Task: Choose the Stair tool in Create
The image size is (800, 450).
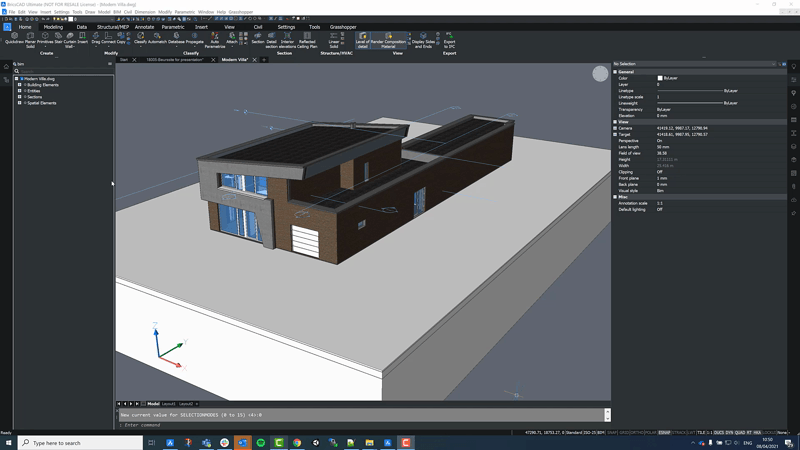Action: click(x=58, y=39)
